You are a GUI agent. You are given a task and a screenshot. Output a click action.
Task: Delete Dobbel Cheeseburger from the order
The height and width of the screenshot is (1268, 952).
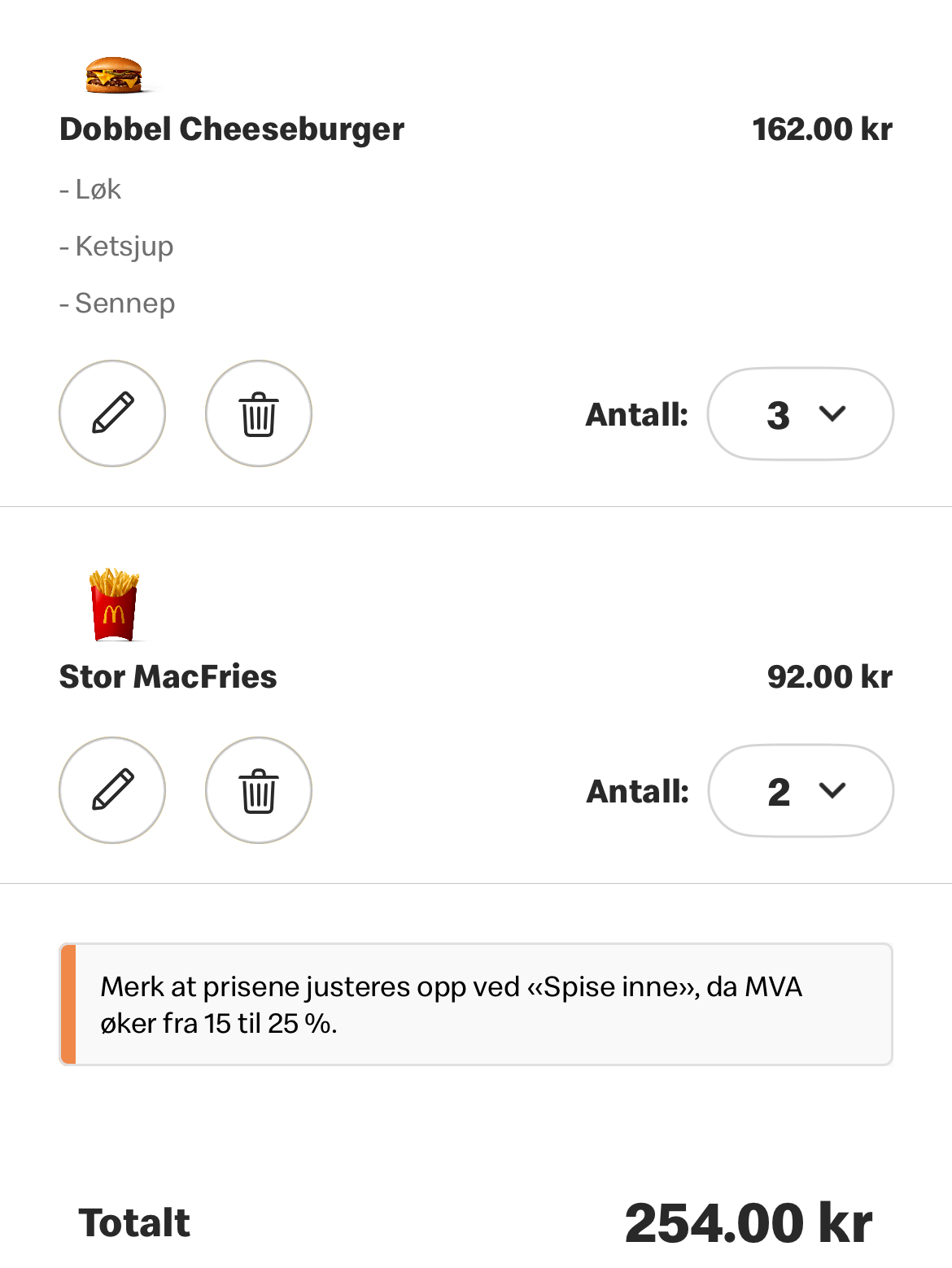[x=259, y=413]
